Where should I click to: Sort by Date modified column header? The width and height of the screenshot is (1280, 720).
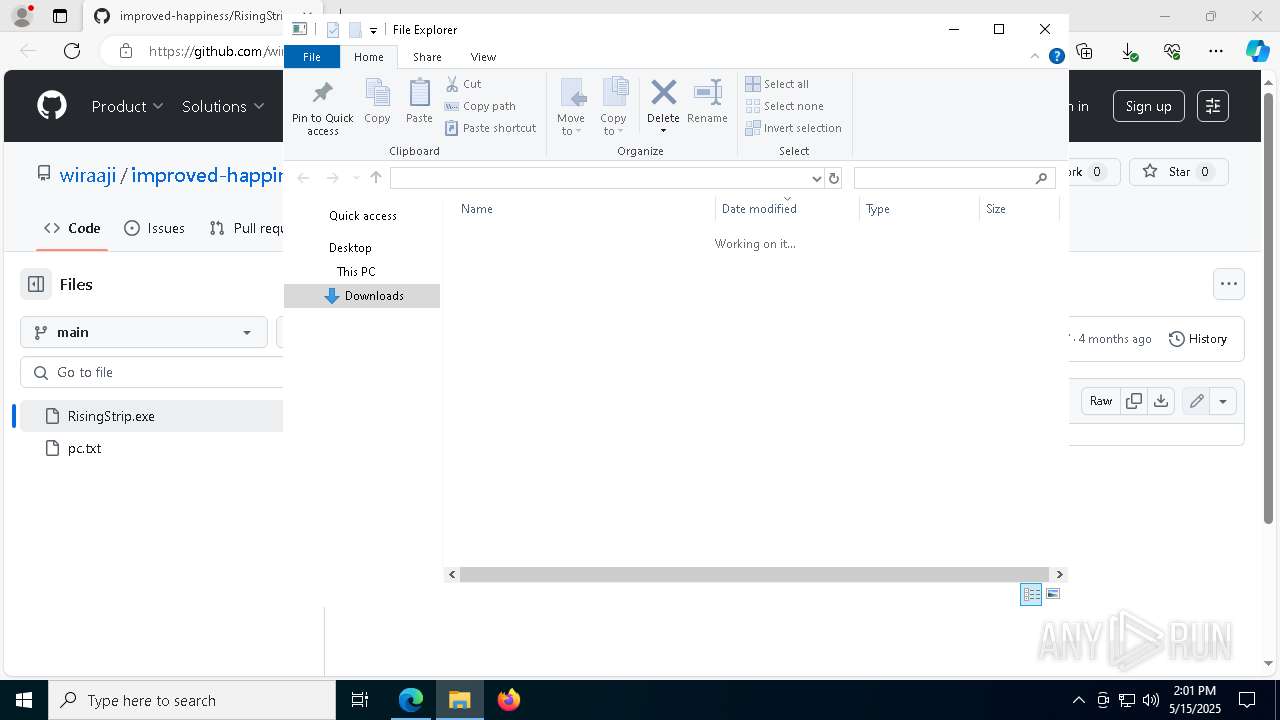[788, 209]
